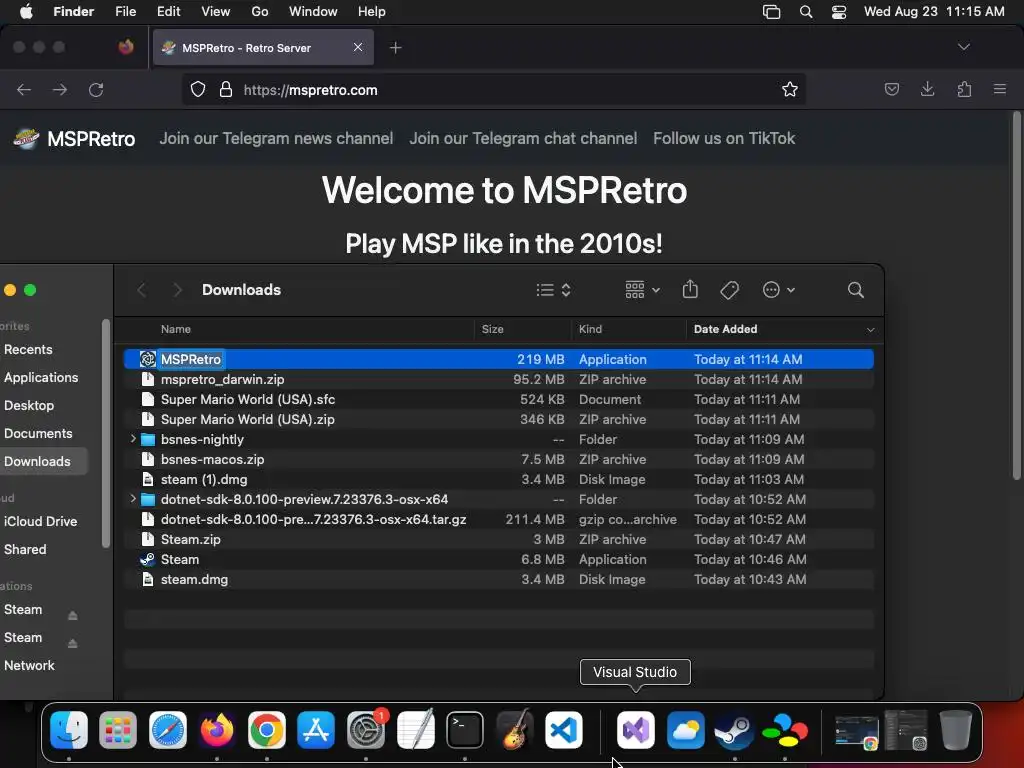Save to Pocket icon in Firefox
This screenshot has width=1024, height=768.
pyautogui.click(x=891, y=89)
